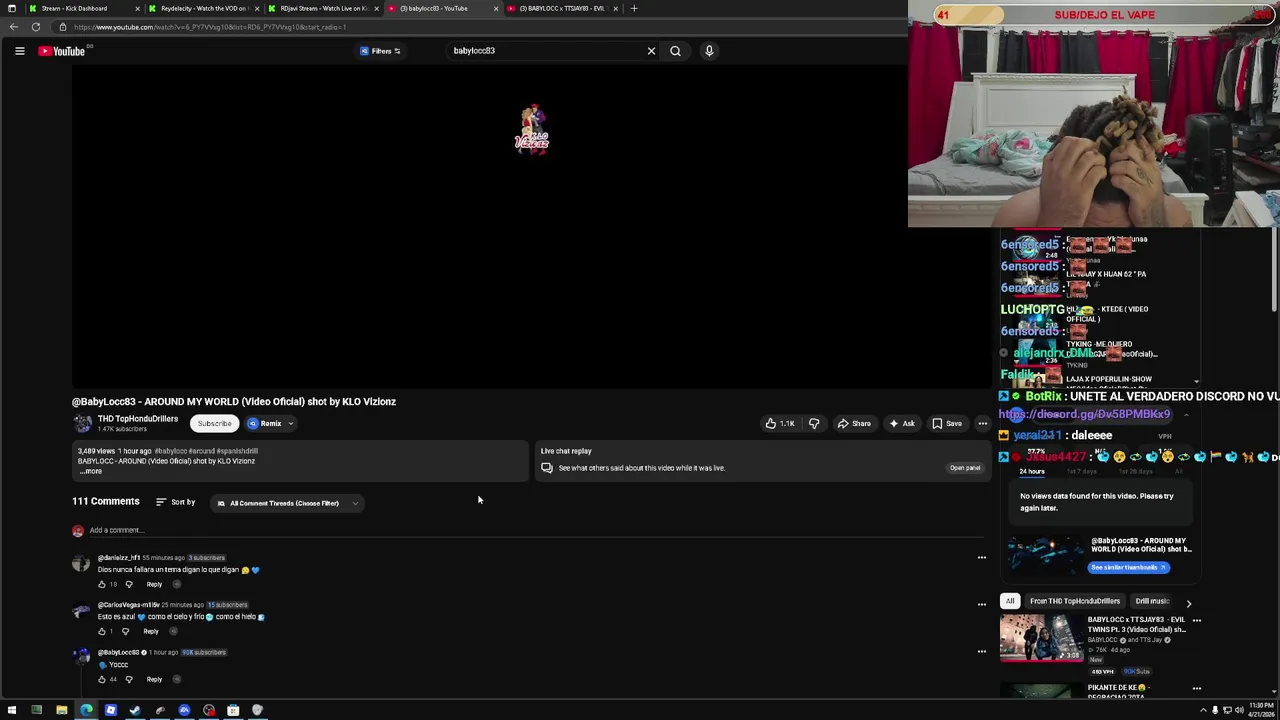Go to the YouTube home logo
This screenshot has height=720, width=1280.
coord(62,51)
